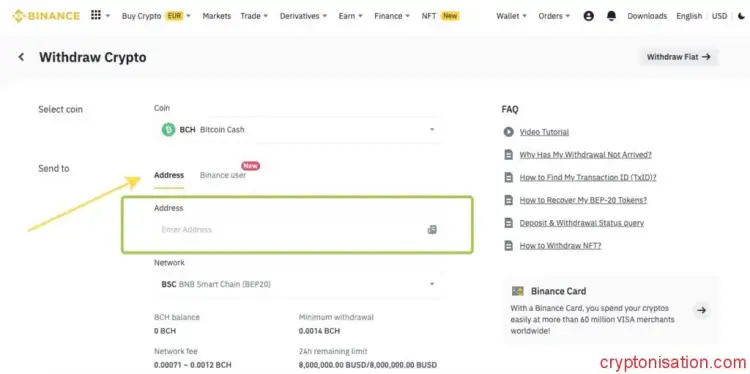750x374 pixels.
Task: Open the Video Tutorial link
Action: (x=544, y=132)
